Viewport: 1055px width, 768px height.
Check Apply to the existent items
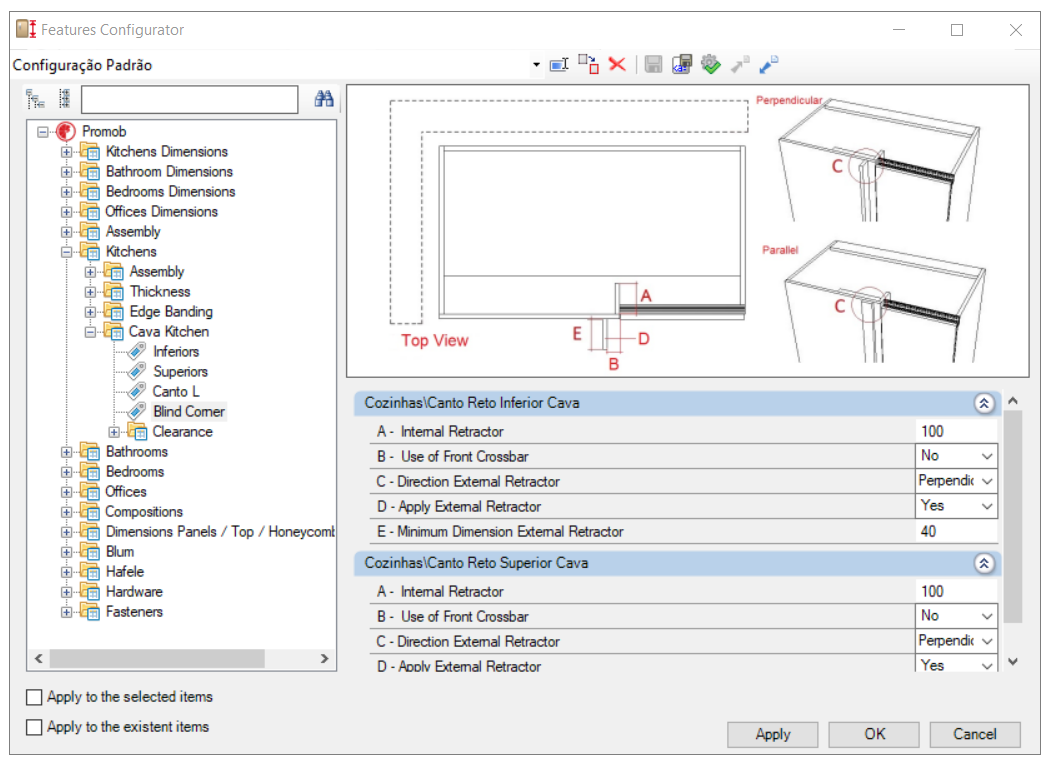[x=34, y=727]
